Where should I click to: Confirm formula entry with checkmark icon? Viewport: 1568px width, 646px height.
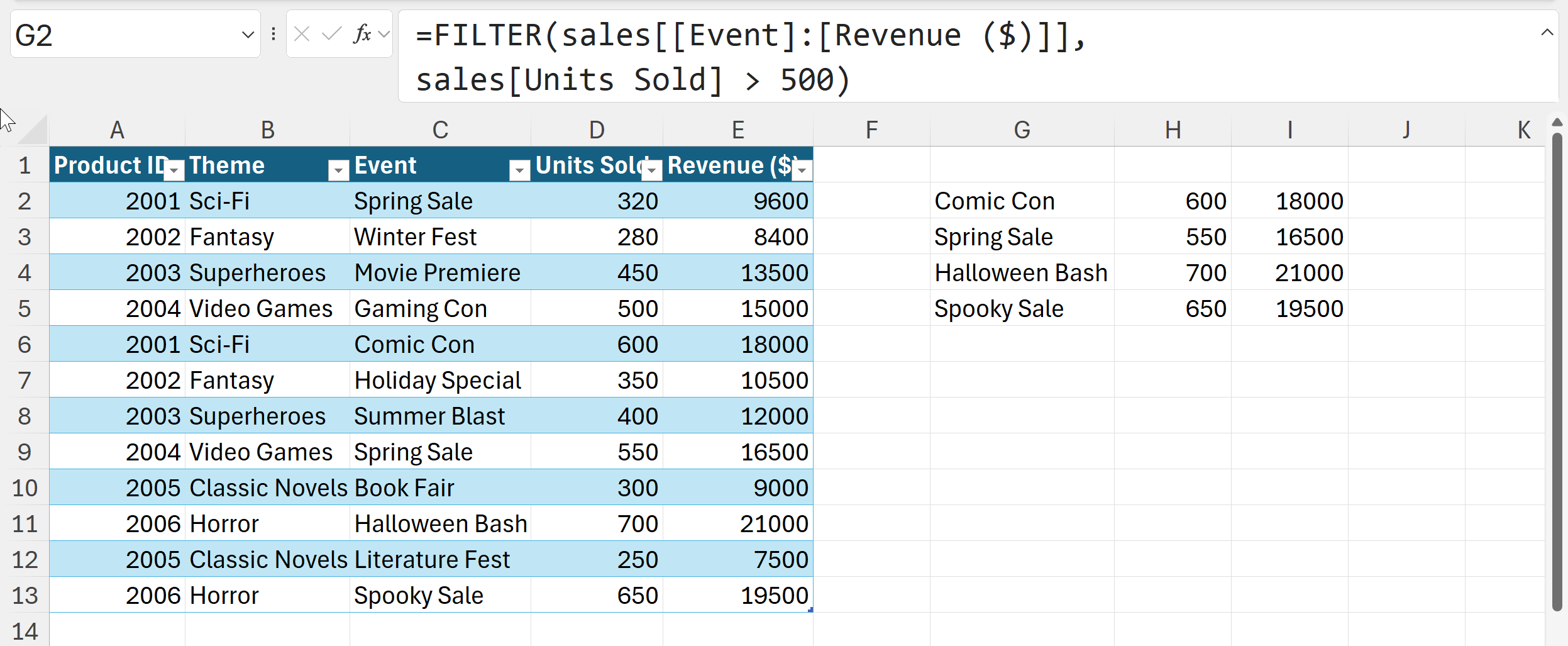click(331, 34)
